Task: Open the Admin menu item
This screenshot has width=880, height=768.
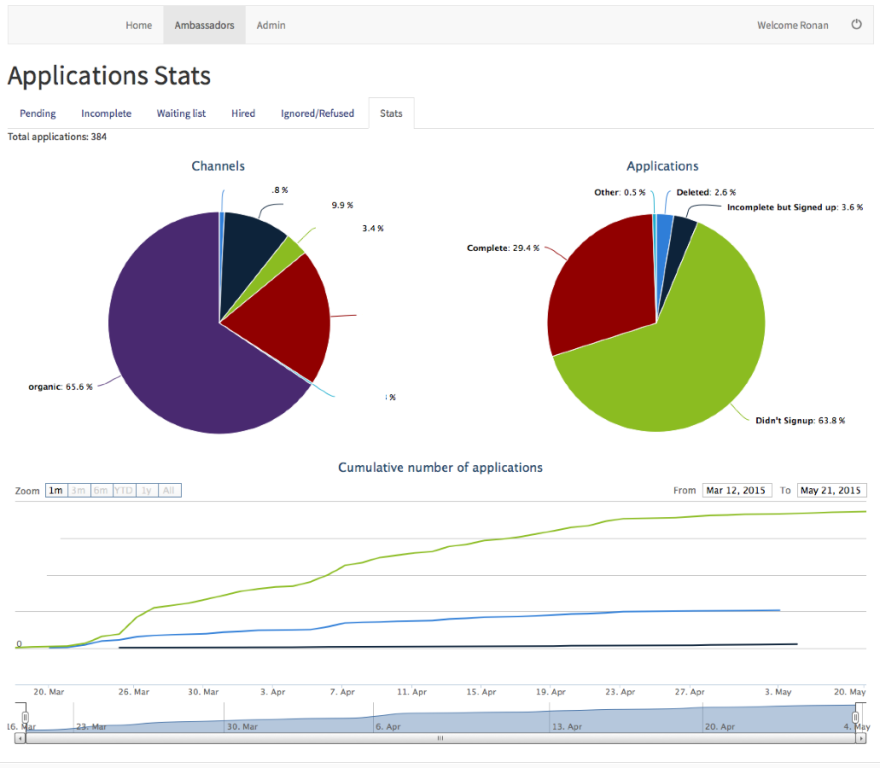Action: pos(271,25)
